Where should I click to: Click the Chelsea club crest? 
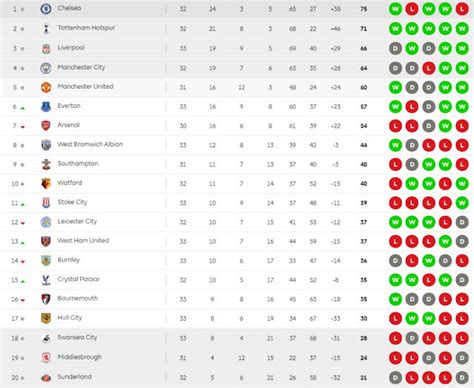(x=46, y=9)
